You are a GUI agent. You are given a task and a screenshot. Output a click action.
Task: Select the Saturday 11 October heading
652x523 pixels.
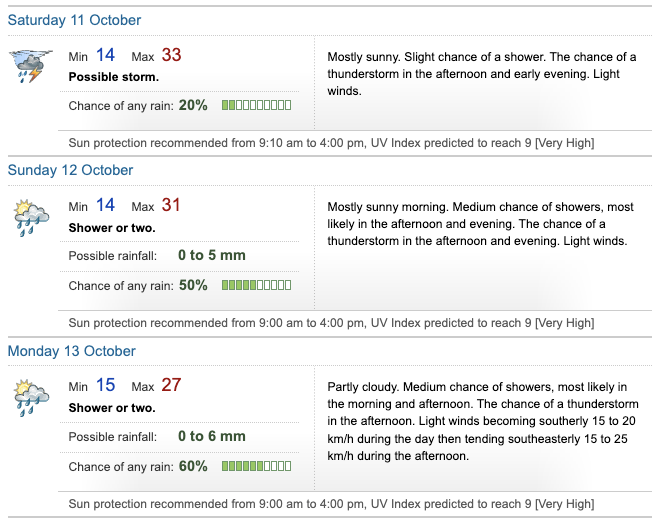point(74,20)
